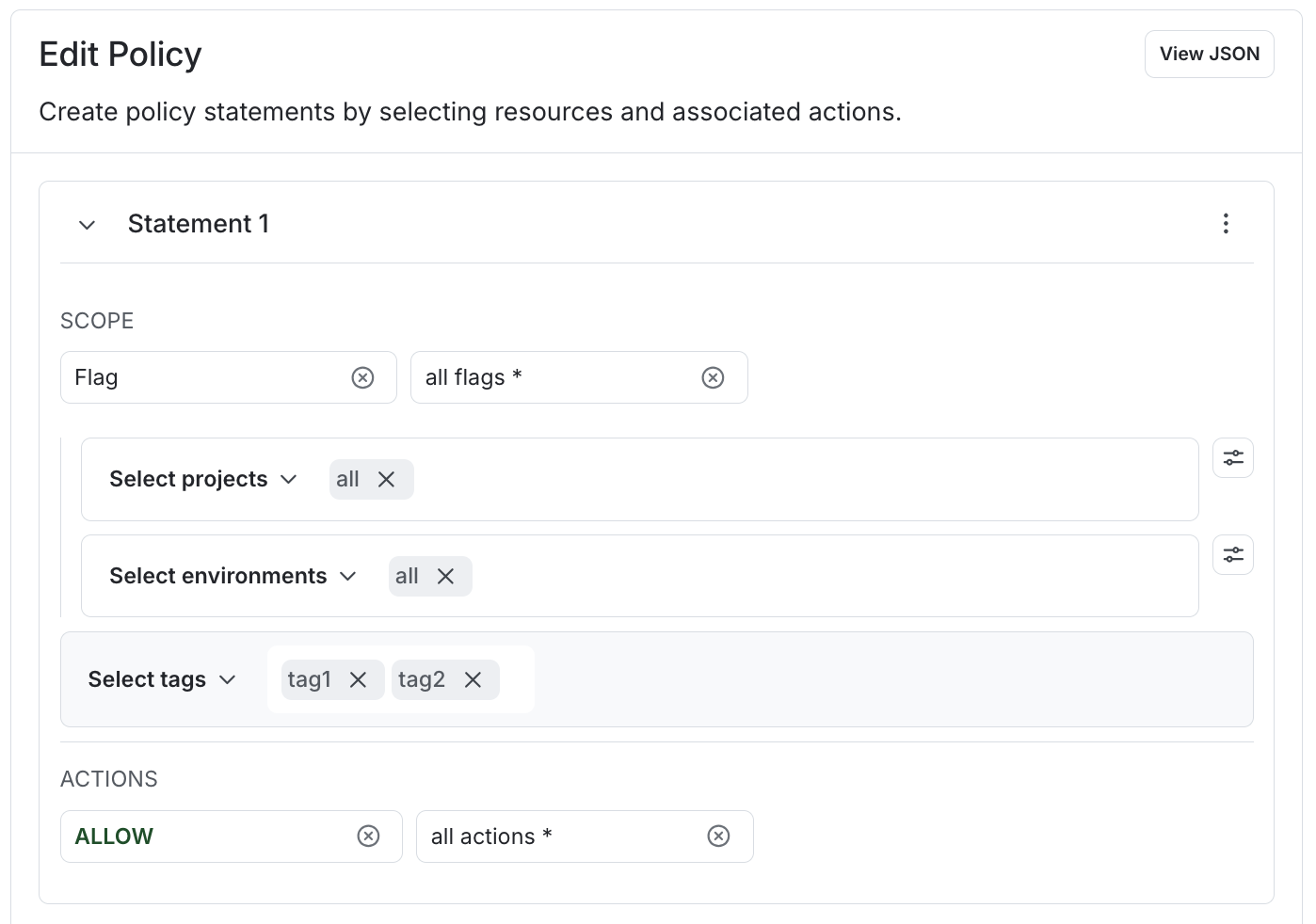Clear the 'all actions *' selection
The width and height of the screenshot is (1316, 924).
coord(718,836)
